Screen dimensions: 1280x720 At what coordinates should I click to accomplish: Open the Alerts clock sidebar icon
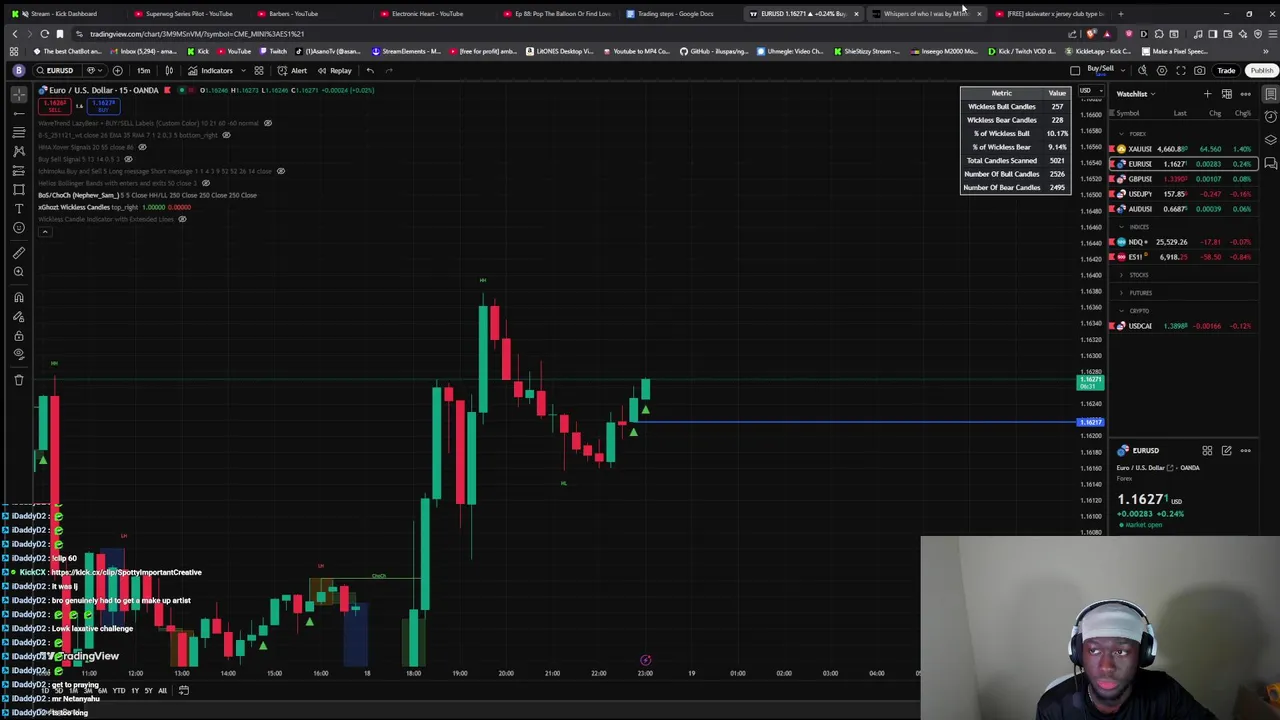tap(1270, 117)
